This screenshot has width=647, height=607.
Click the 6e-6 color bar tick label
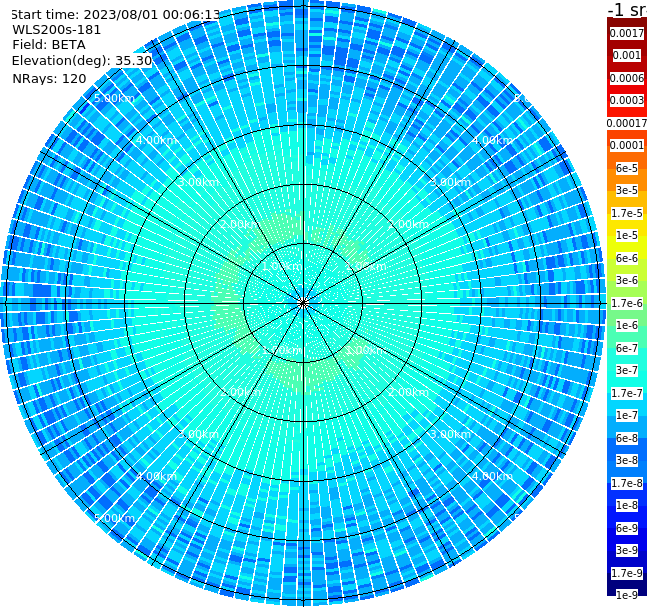click(627, 258)
